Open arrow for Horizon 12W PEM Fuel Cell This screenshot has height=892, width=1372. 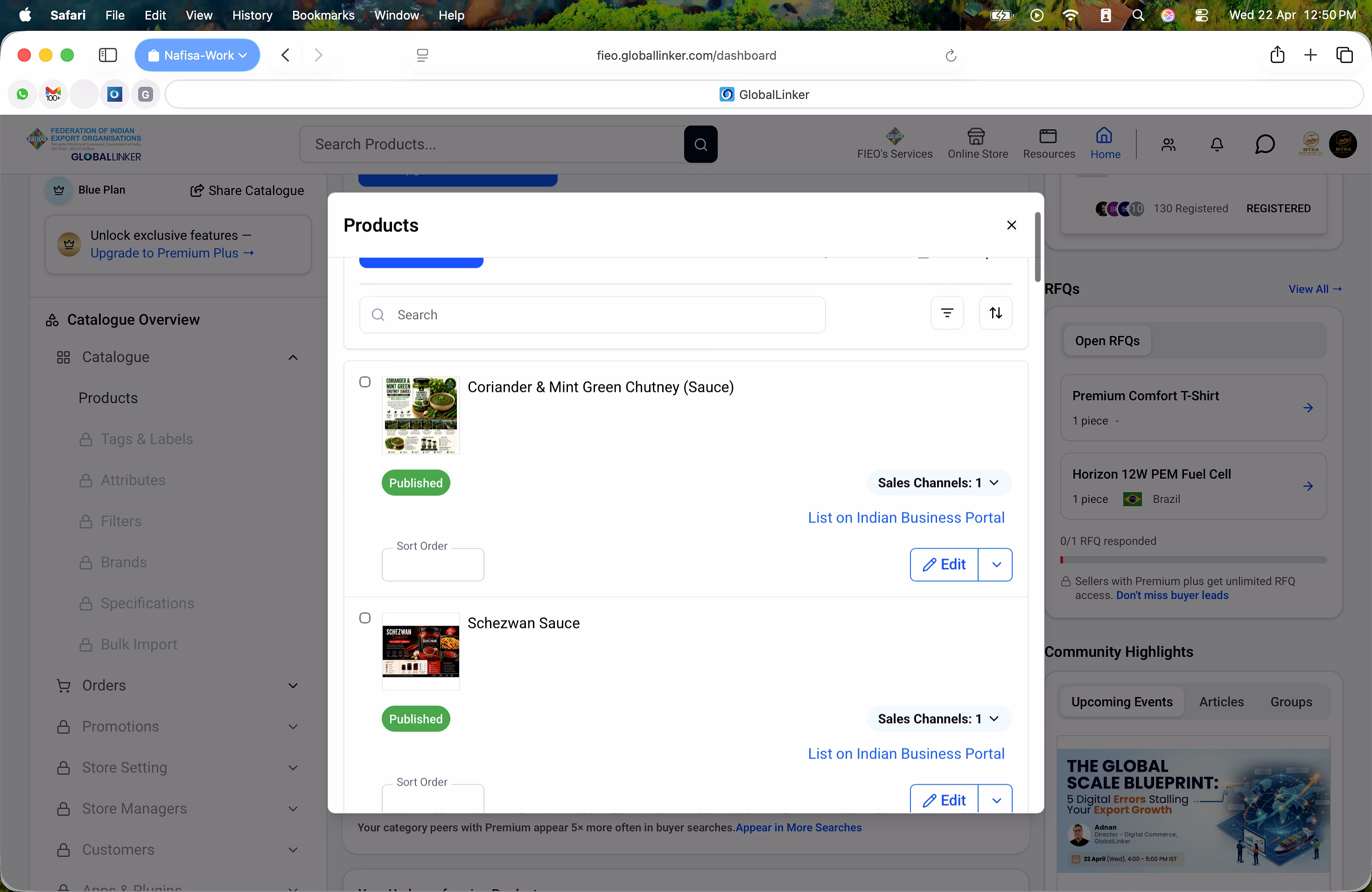(x=1308, y=486)
